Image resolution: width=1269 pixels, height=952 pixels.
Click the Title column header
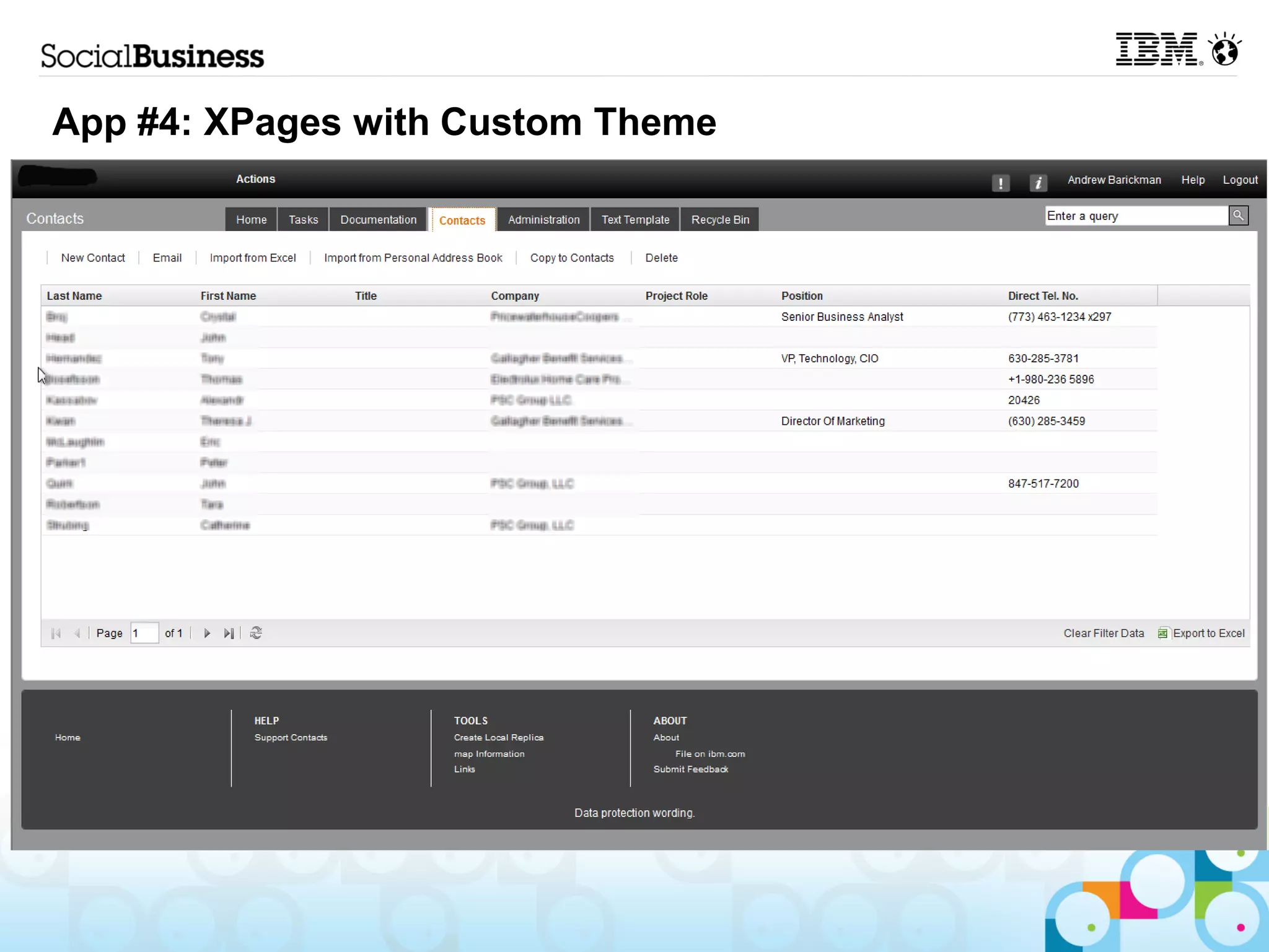pos(366,295)
